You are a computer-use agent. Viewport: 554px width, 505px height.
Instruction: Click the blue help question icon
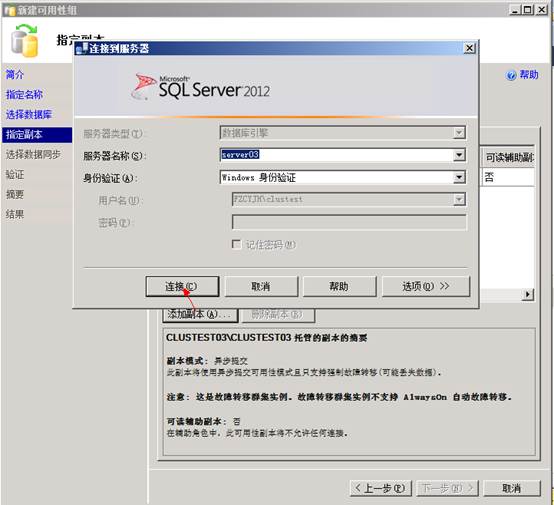(511, 75)
